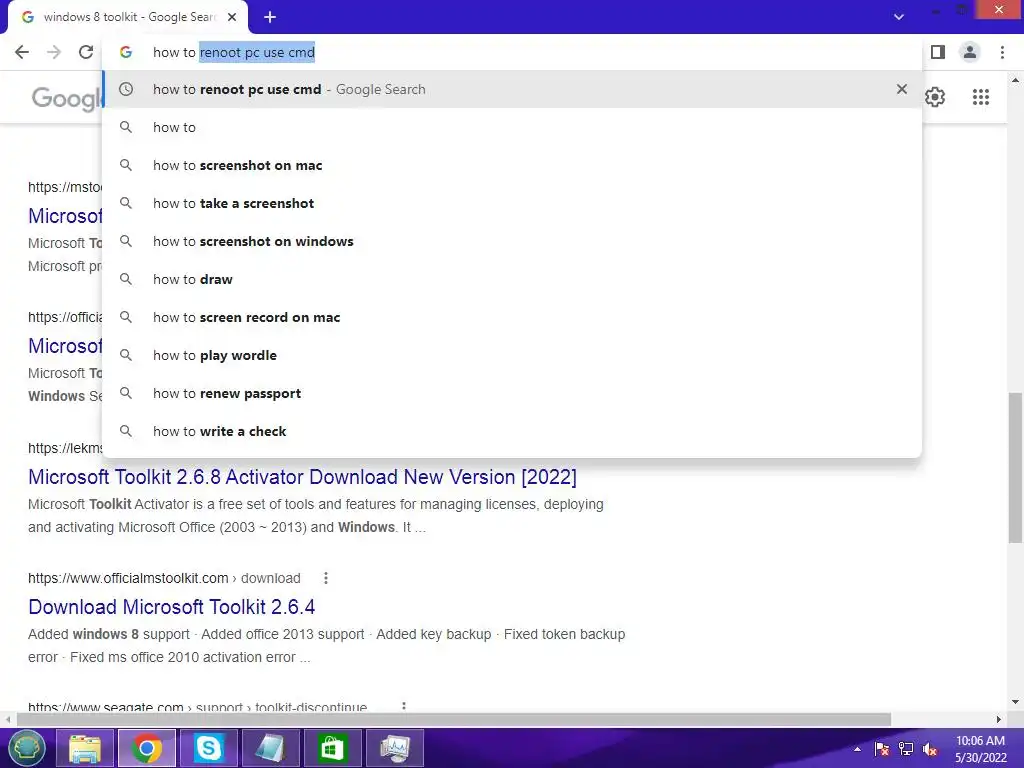Open Google settings gear
Image resolution: width=1024 pixels, height=768 pixels.
[x=935, y=97]
